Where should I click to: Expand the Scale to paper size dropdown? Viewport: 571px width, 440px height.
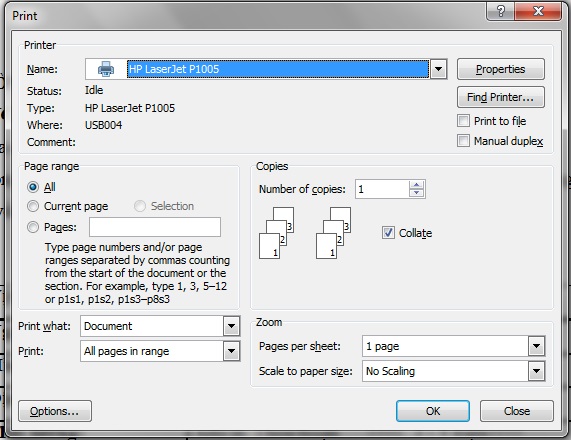click(x=536, y=371)
